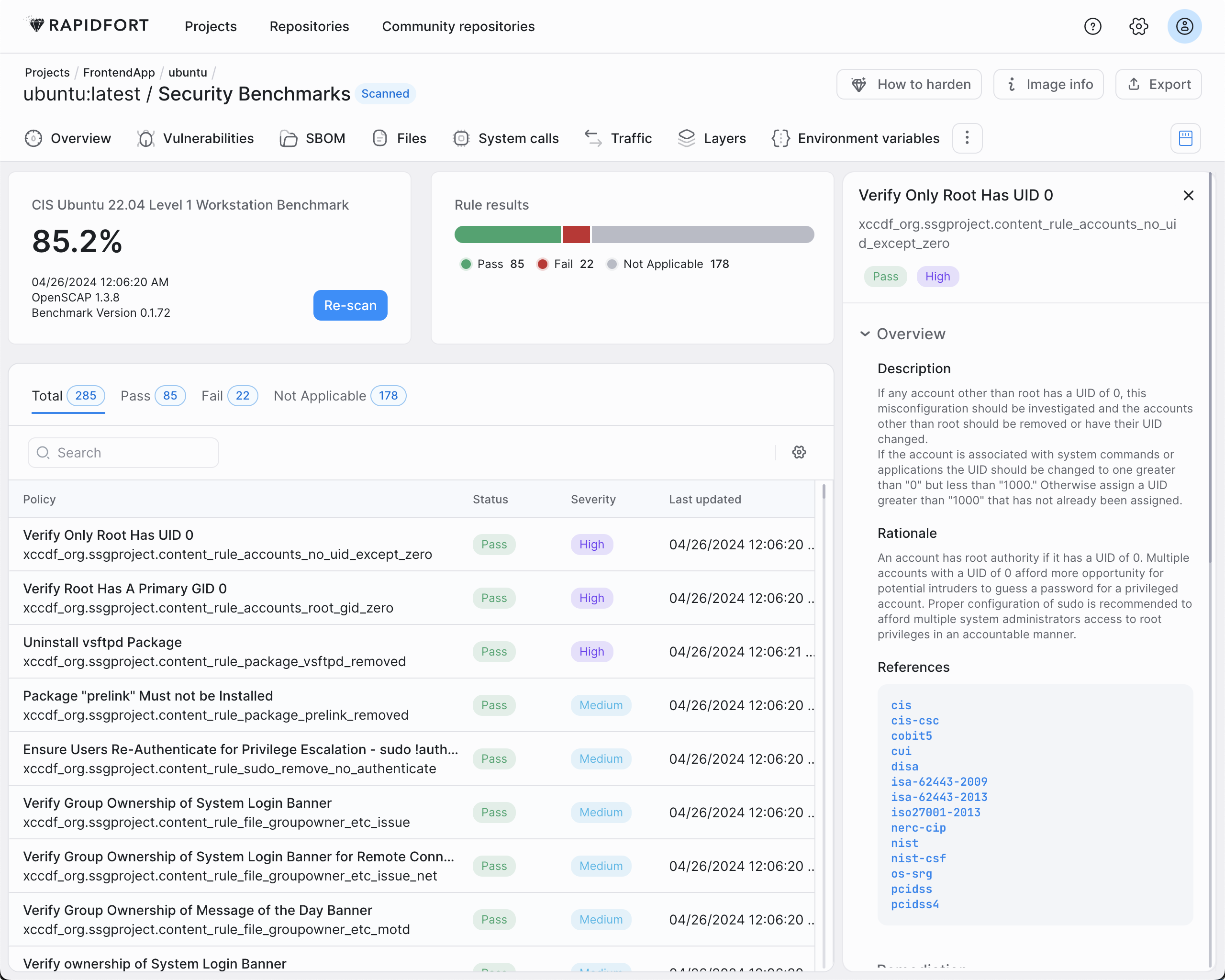This screenshot has height=980, width=1225.
Task: Switch to the Total 285 tab
Action: point(68,396)
